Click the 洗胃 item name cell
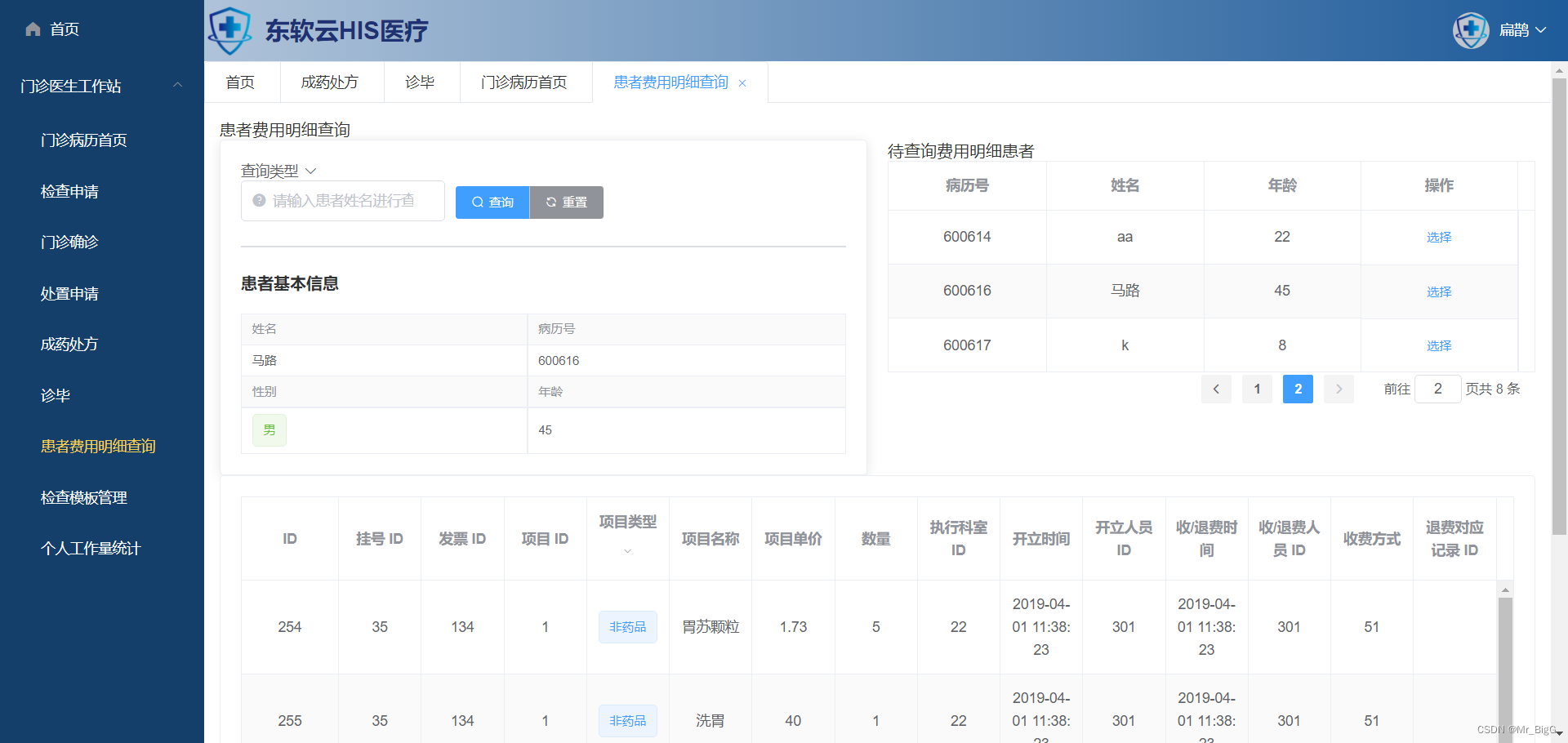This screenshot has height=743, width=1568. (x=710, y=721)
